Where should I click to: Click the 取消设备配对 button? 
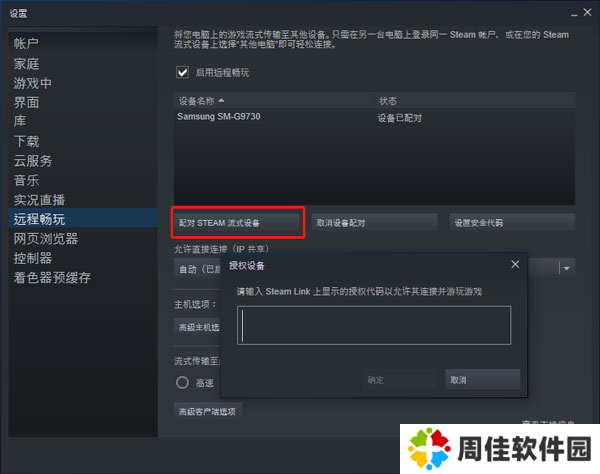373,222
